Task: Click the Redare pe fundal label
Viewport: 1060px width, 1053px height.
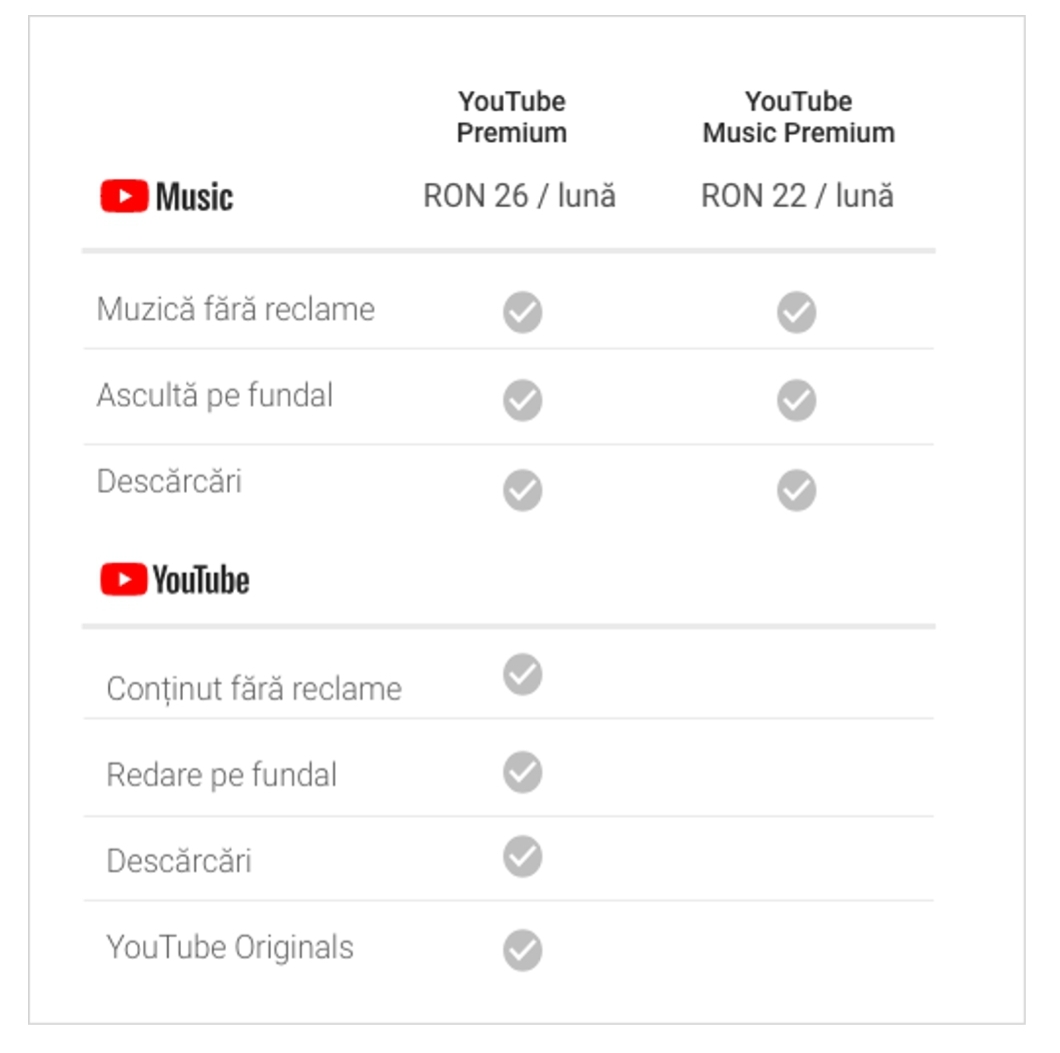Action: coord(222,775)
